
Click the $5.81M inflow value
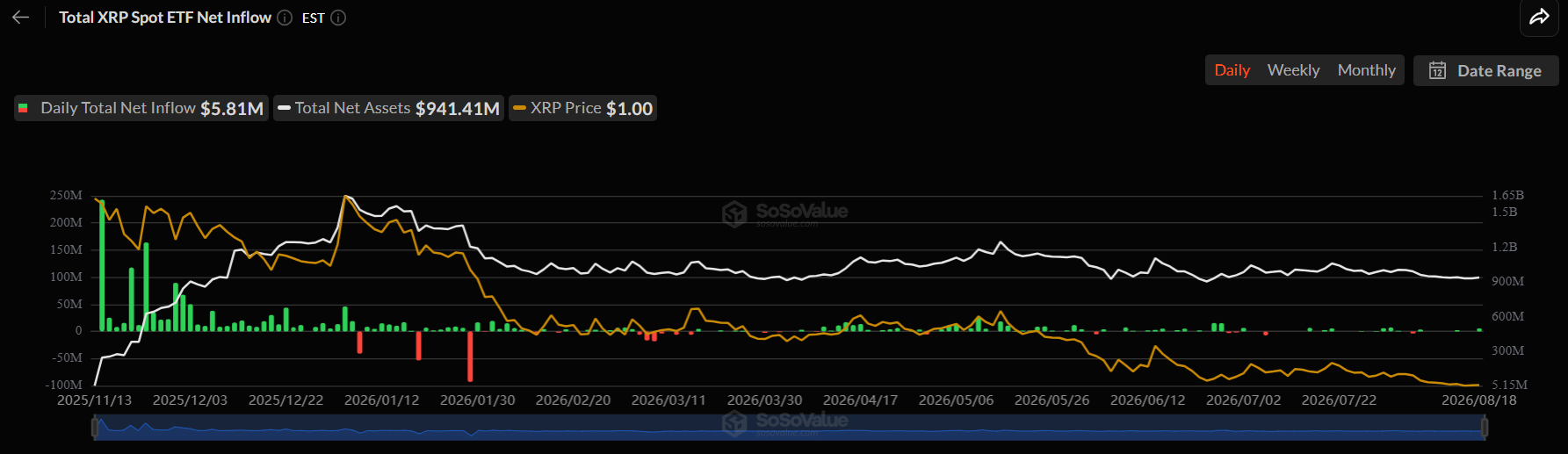(232, 108)
